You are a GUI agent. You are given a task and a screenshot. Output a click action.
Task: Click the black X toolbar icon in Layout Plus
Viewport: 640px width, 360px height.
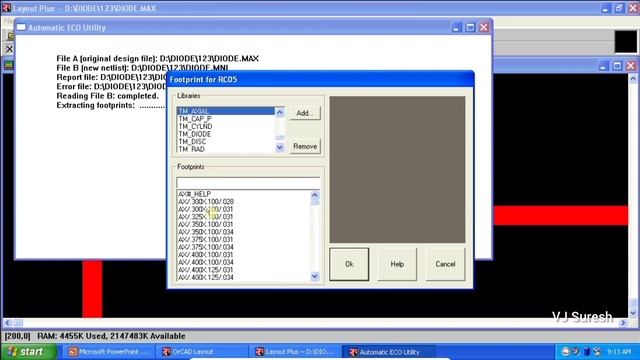pos(9,49)
